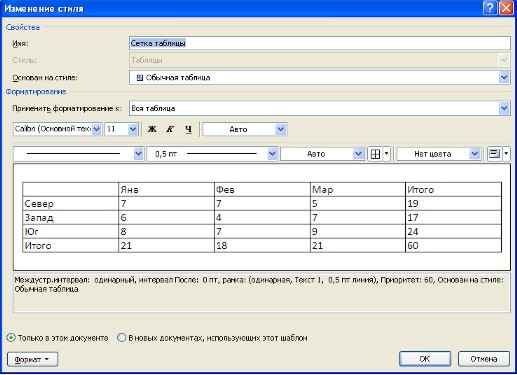Click the Мар header cell in preview
The height and width of the screenshot is (375, 517).
358,190
